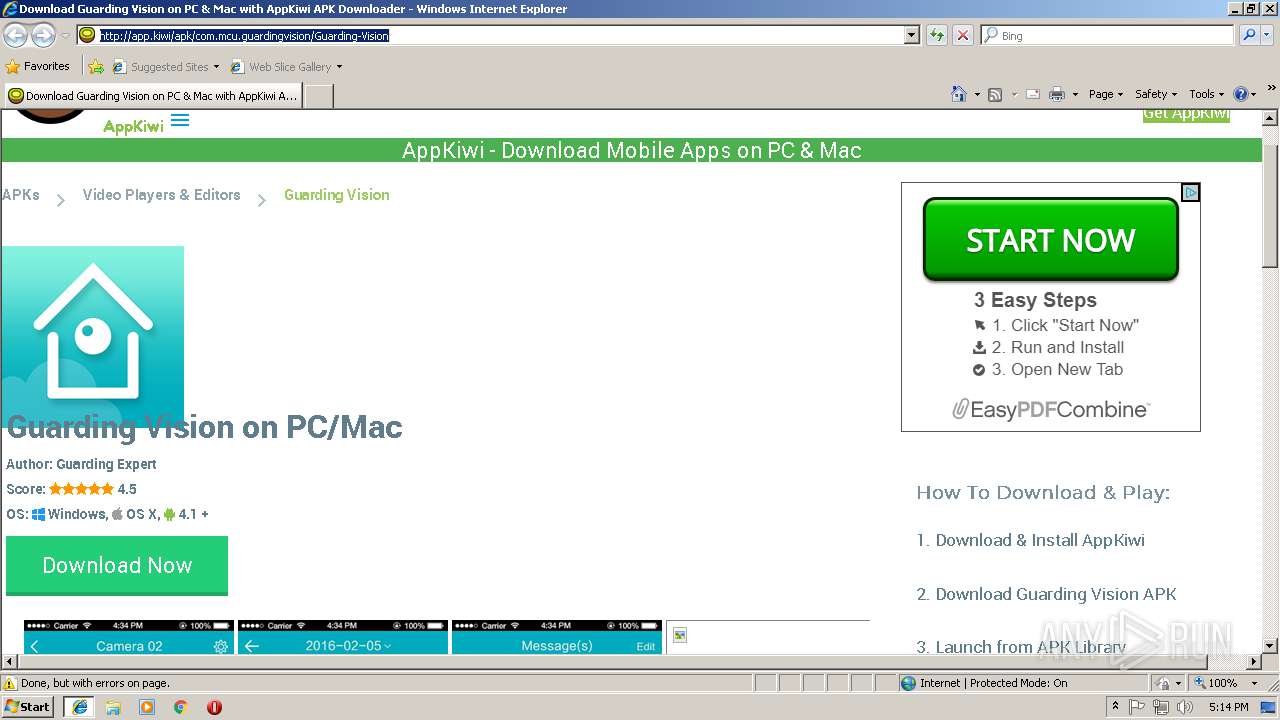Expand Suggested Sites dropdown

click(x=216, y=67)
